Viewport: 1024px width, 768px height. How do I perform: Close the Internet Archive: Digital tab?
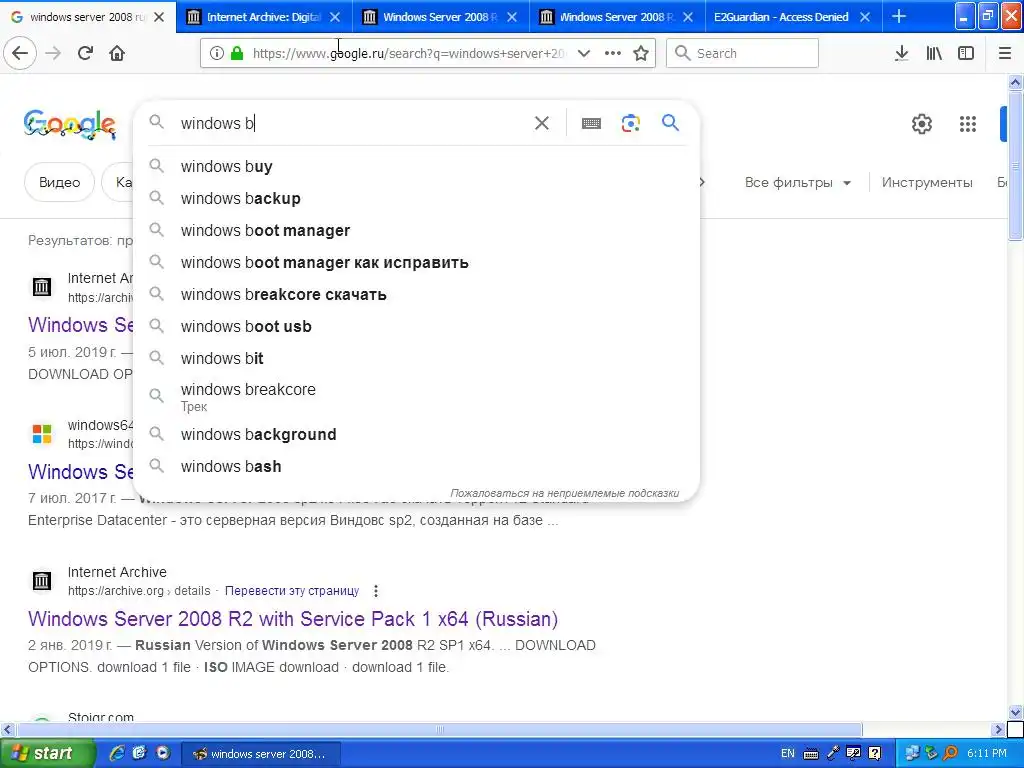coord(335,17)
